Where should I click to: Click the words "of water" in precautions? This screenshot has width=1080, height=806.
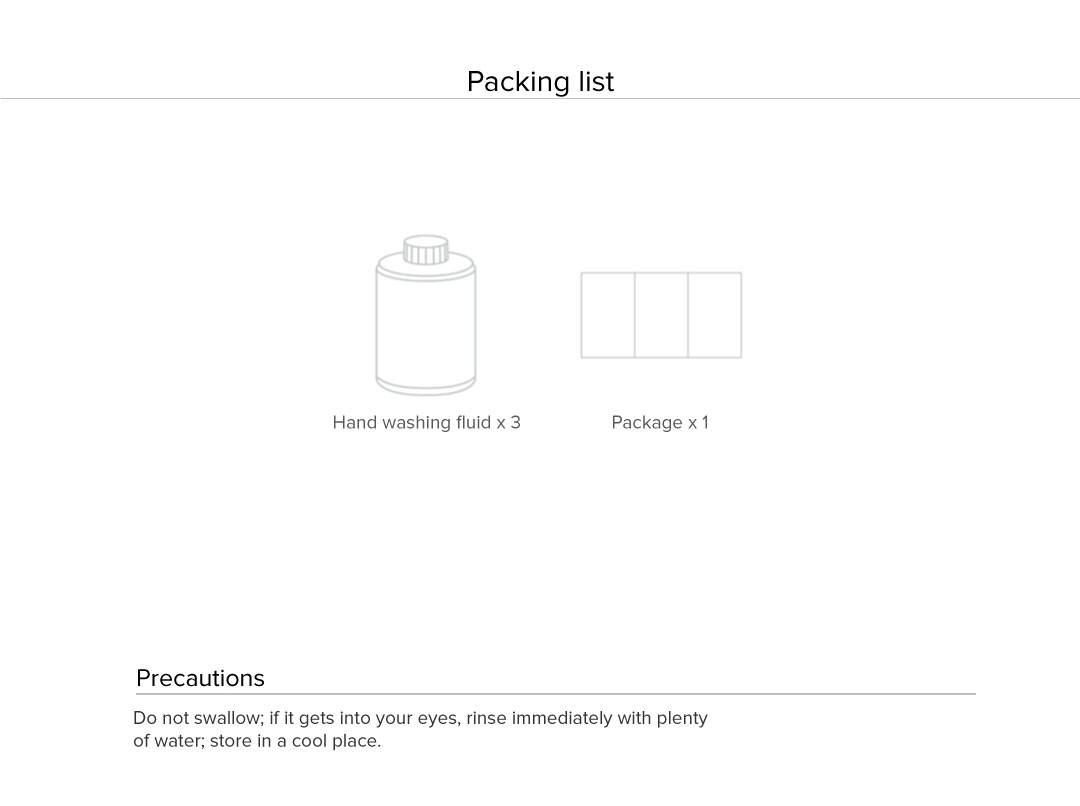166,742
